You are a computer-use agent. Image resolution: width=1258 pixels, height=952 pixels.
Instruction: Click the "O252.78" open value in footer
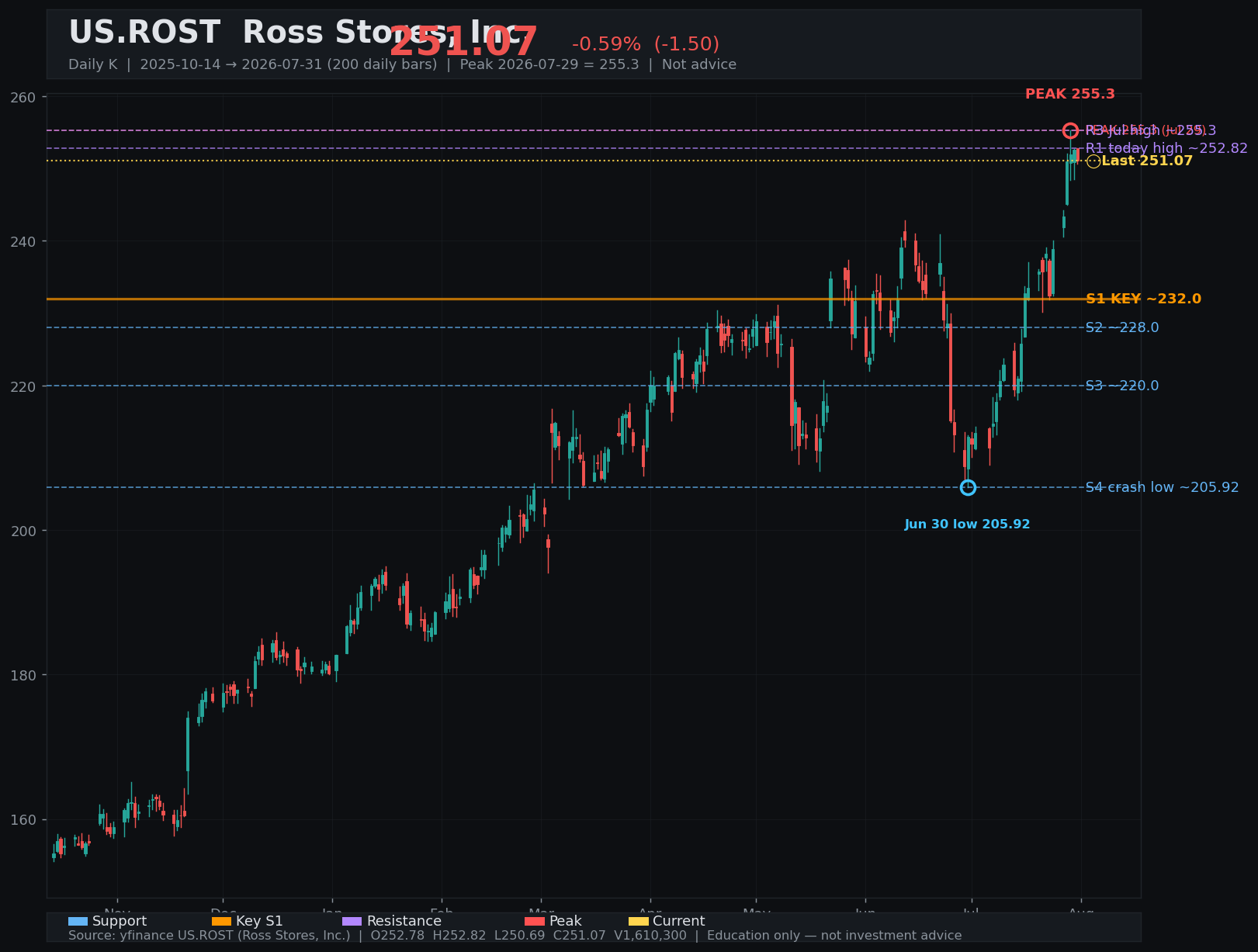(x=398, y=936)
